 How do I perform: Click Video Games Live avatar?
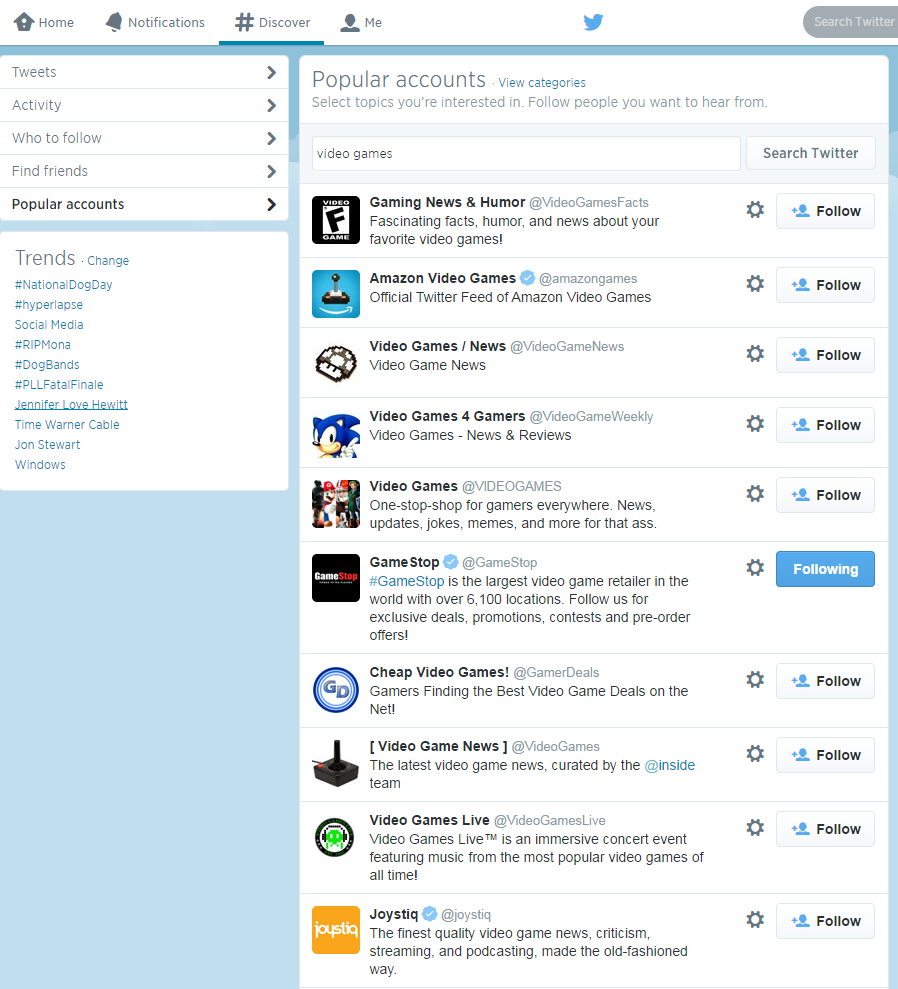336,837
